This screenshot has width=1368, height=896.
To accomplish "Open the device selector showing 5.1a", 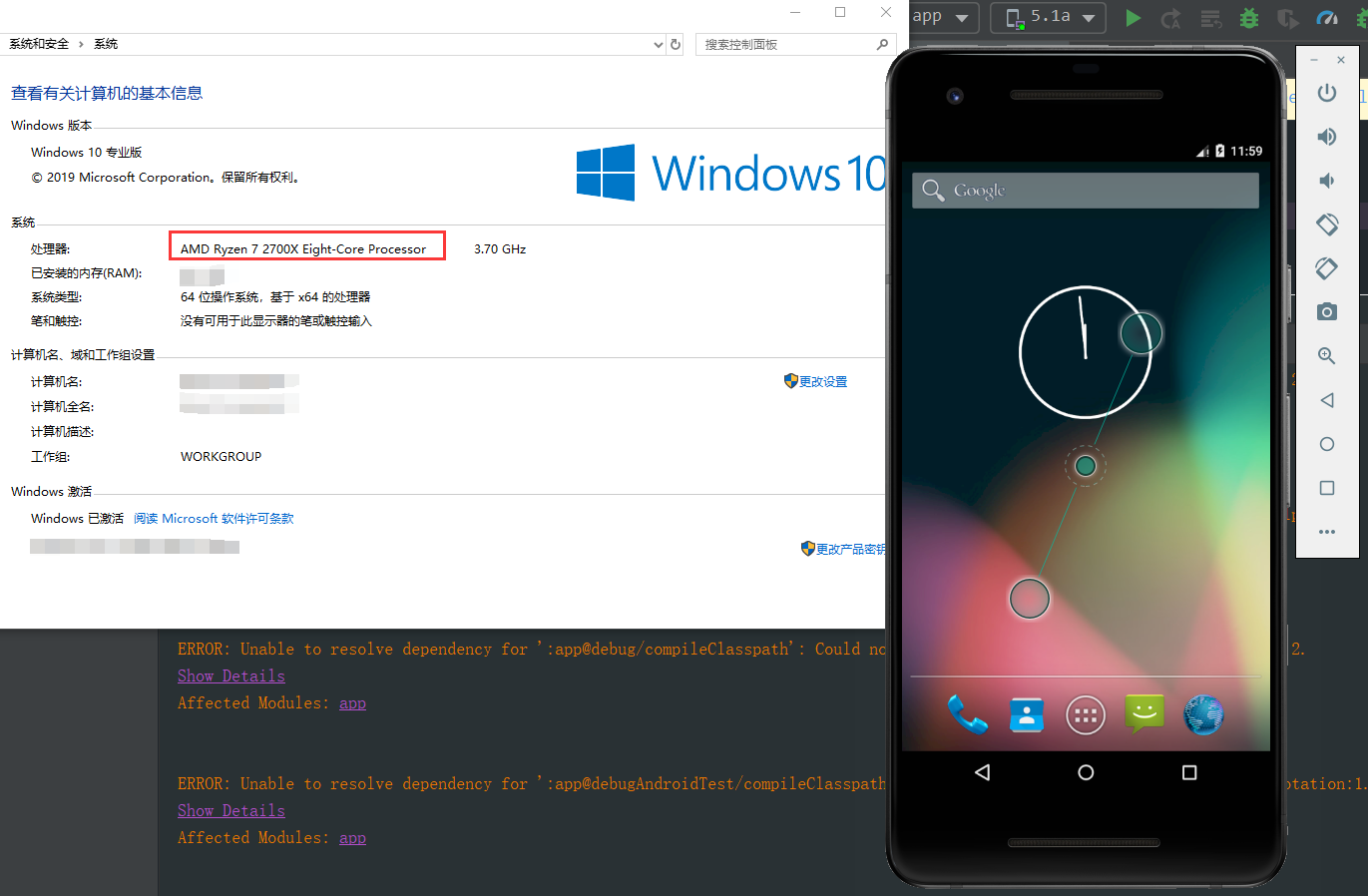I will [x=1048, y=17].
